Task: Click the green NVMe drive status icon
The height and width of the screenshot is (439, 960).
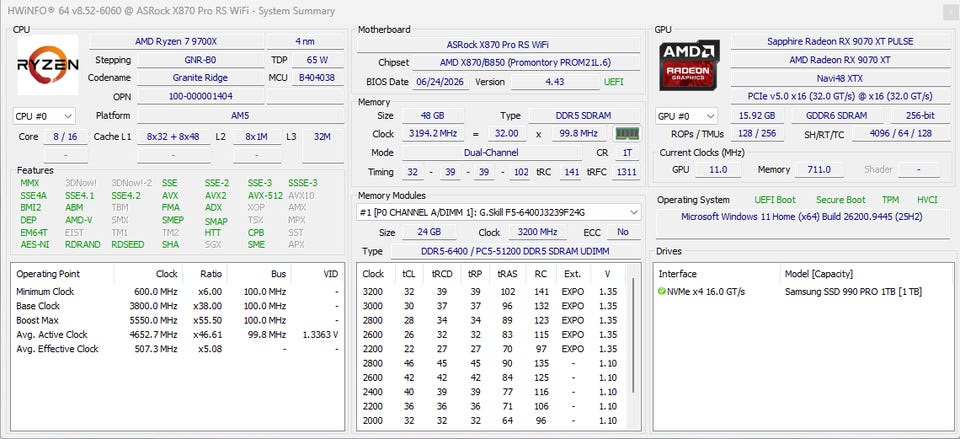Action: tap(662, 291)
